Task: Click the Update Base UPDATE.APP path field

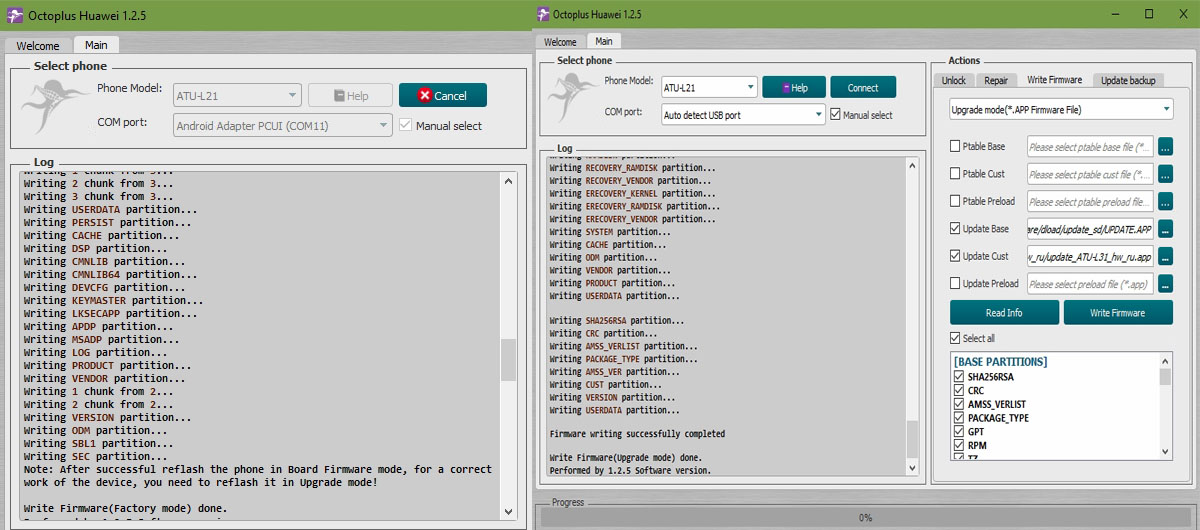Action: coord(1090,229)
